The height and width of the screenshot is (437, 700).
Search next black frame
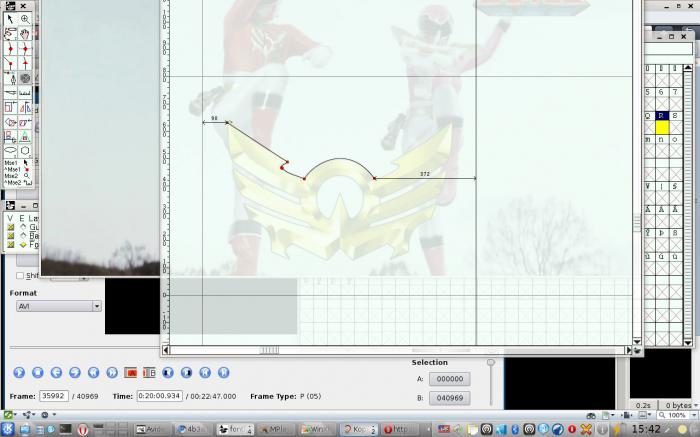[186, 372]
